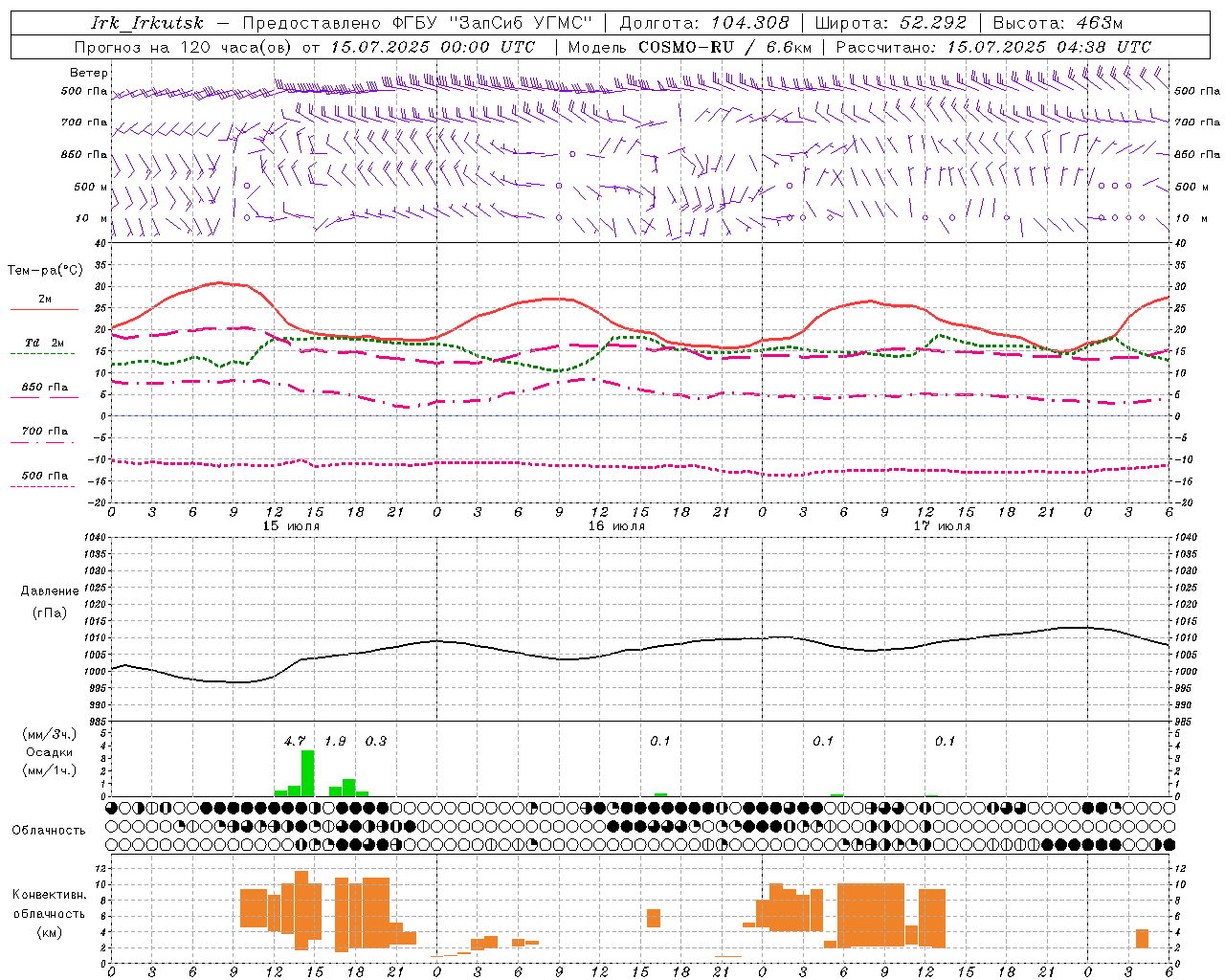Image resolution: width=1225 pixels, height=980 pixels.
Task: Click the precipitation total "4.7"
Action: (295, 742)
